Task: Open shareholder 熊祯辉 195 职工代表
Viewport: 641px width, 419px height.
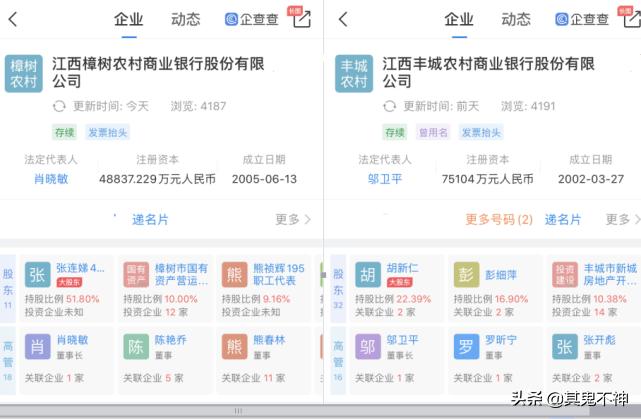Action: [279, 274]
